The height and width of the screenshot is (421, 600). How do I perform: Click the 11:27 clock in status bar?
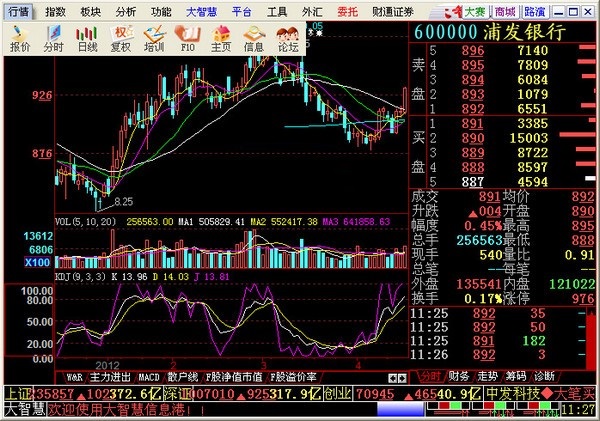point(578,410)
